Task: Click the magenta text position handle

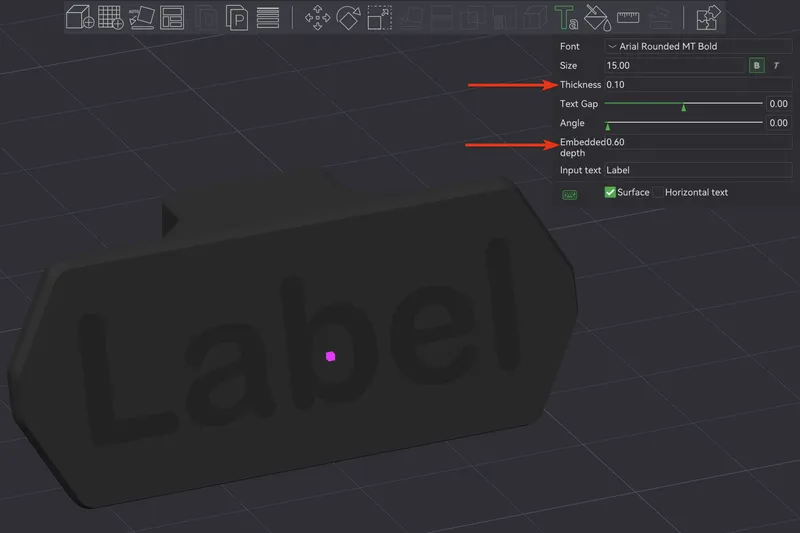Action: [x=331, y=356]
